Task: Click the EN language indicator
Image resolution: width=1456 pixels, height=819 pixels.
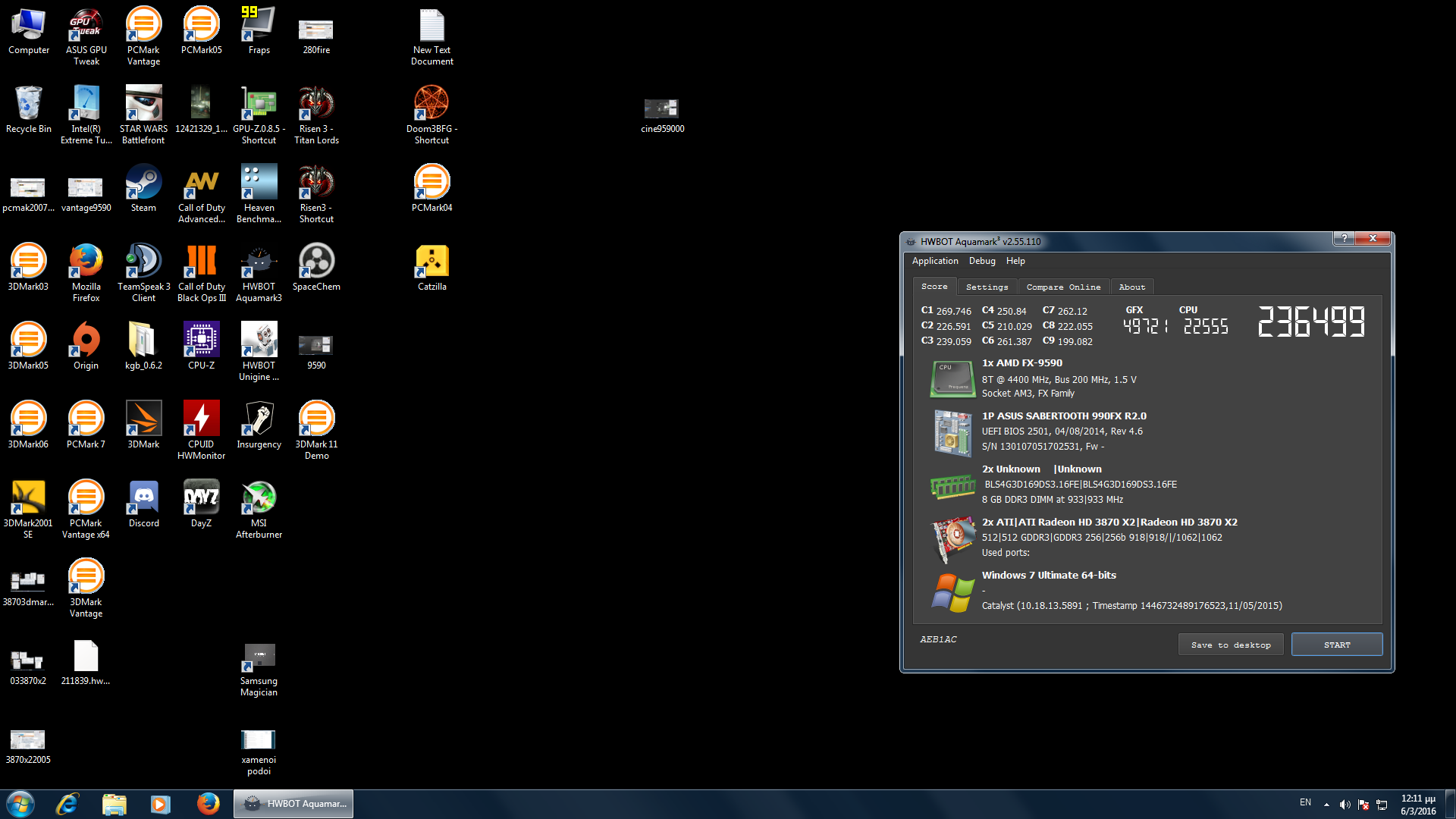Action: pyautogui.click(x=1305, y=802)
